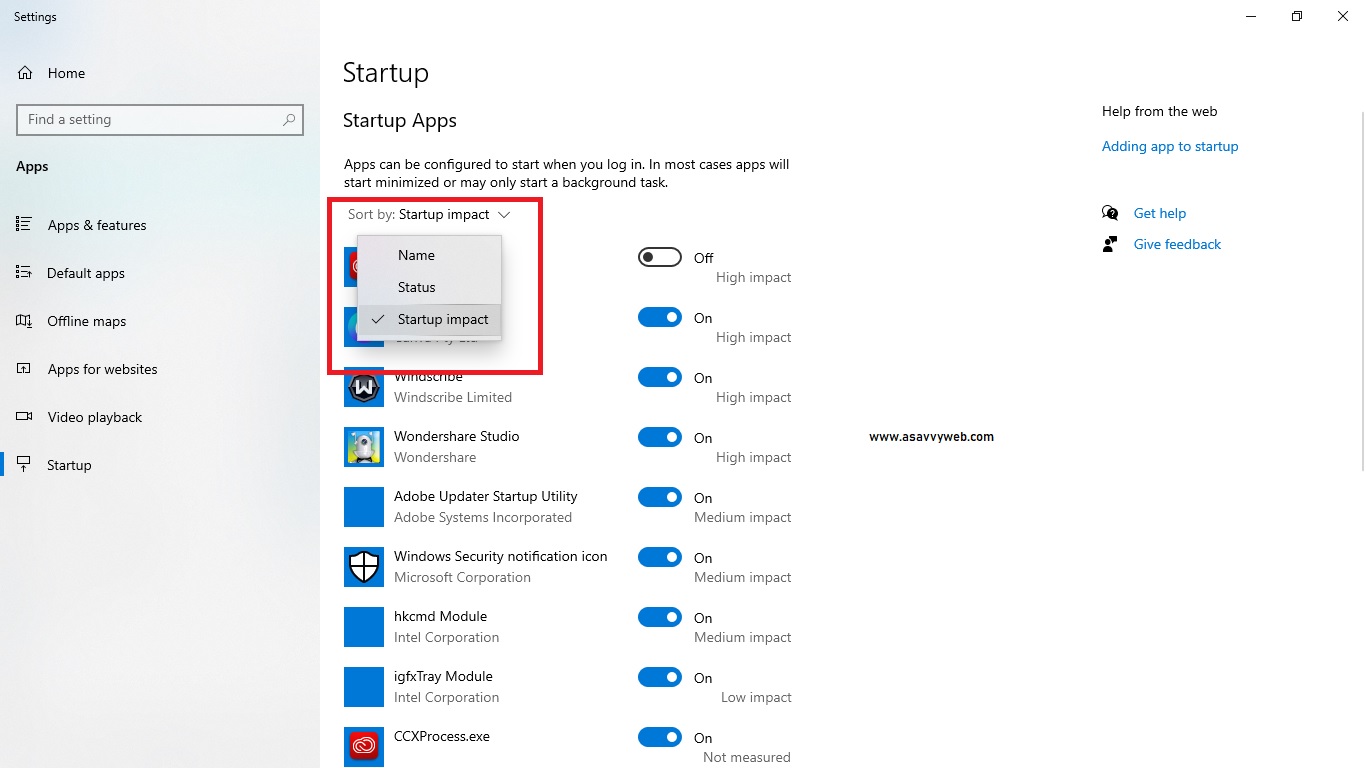Turn off the Windscribe startup toggle

[659, 377]
